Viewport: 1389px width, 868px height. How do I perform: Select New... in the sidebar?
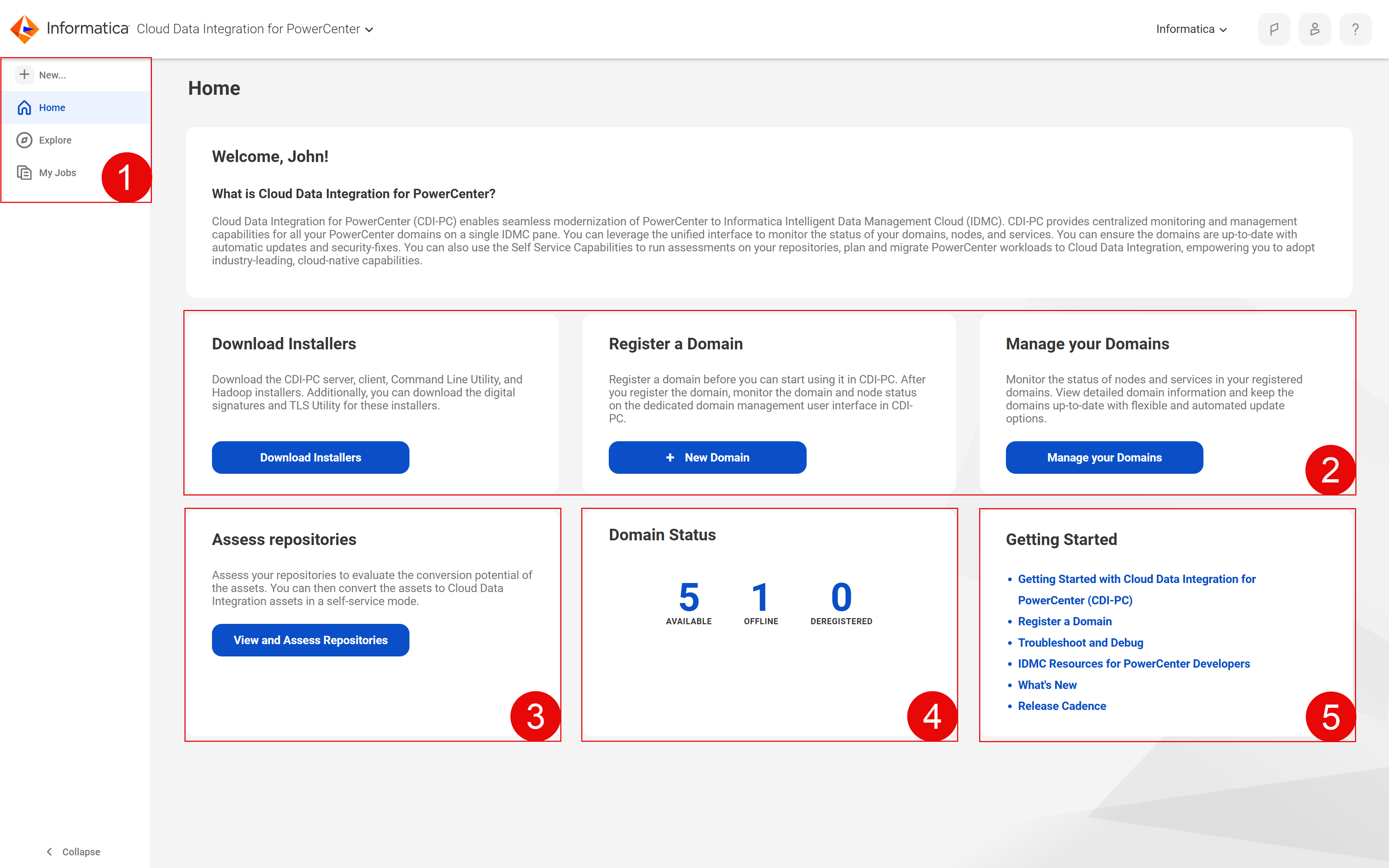tap(76, 75)
